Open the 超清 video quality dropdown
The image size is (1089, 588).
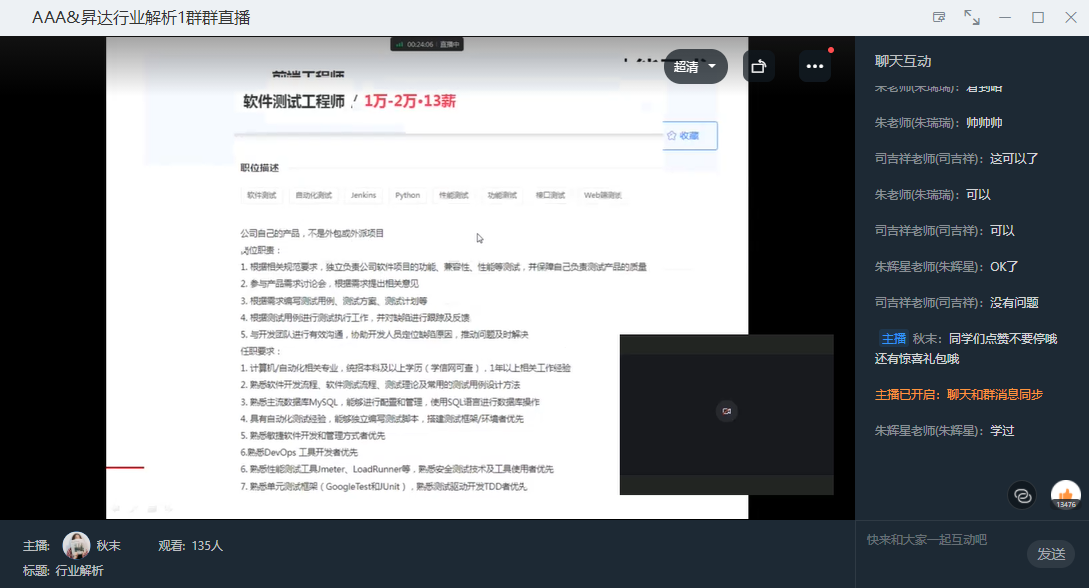click(x=696, y=67)
